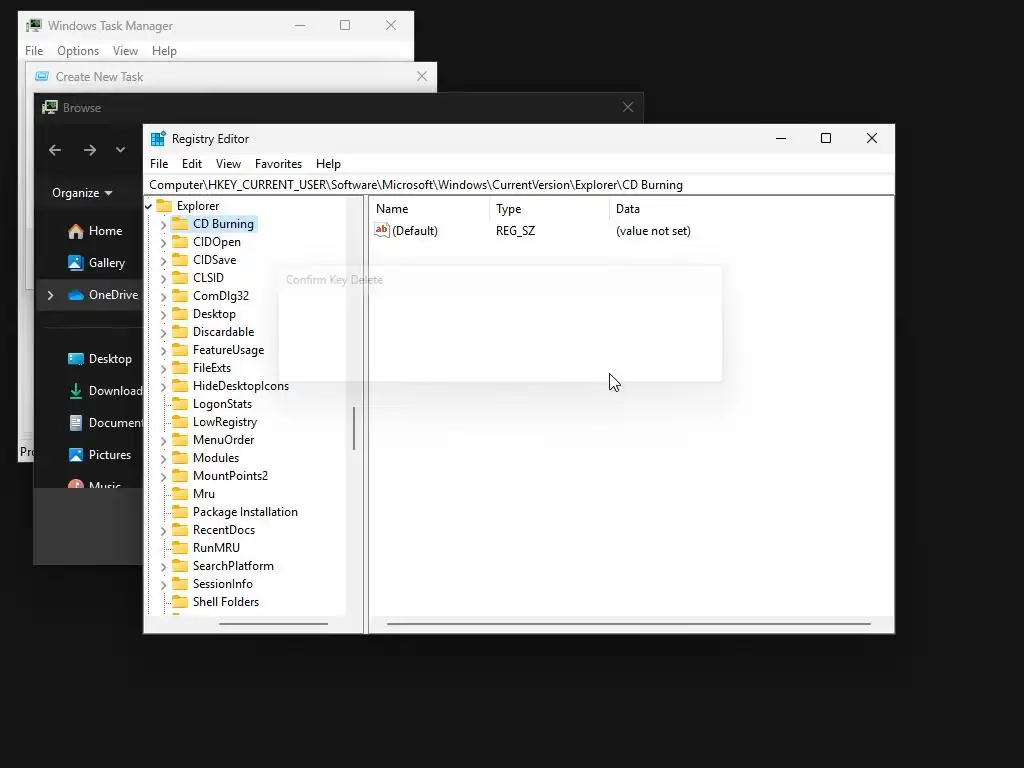
Task: Expand the RecentDocs key
Action: click(163, 531)
